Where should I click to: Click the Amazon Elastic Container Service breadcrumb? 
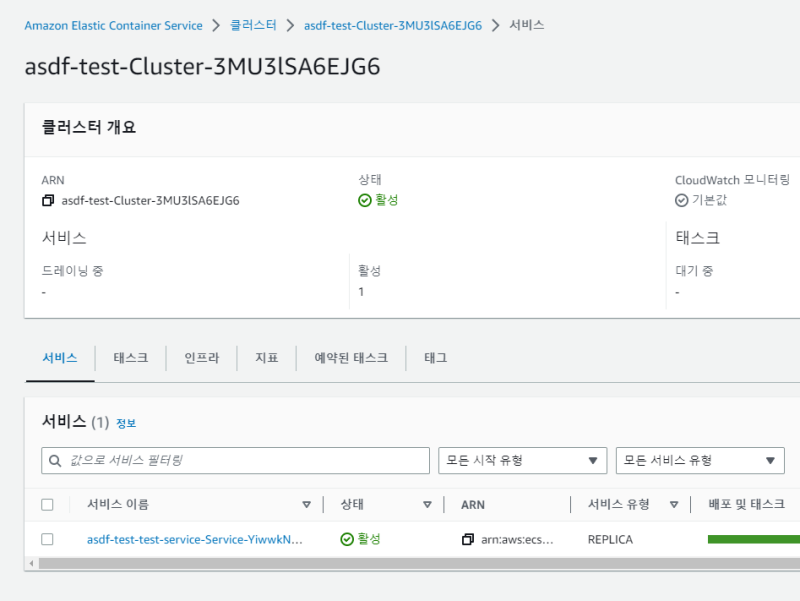113,25
